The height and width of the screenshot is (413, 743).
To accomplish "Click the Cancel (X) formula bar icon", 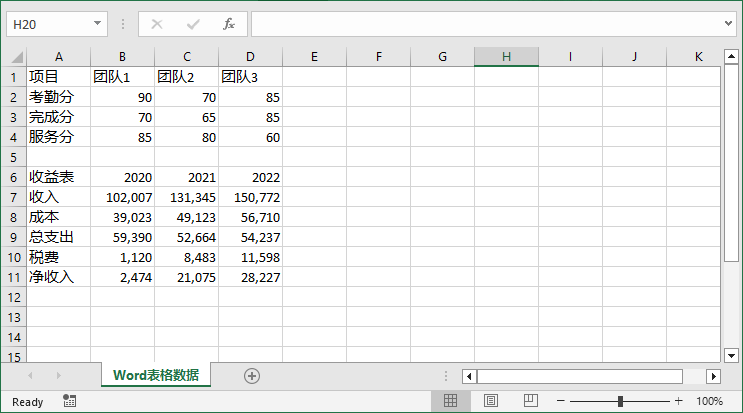I will coord(157,24).
